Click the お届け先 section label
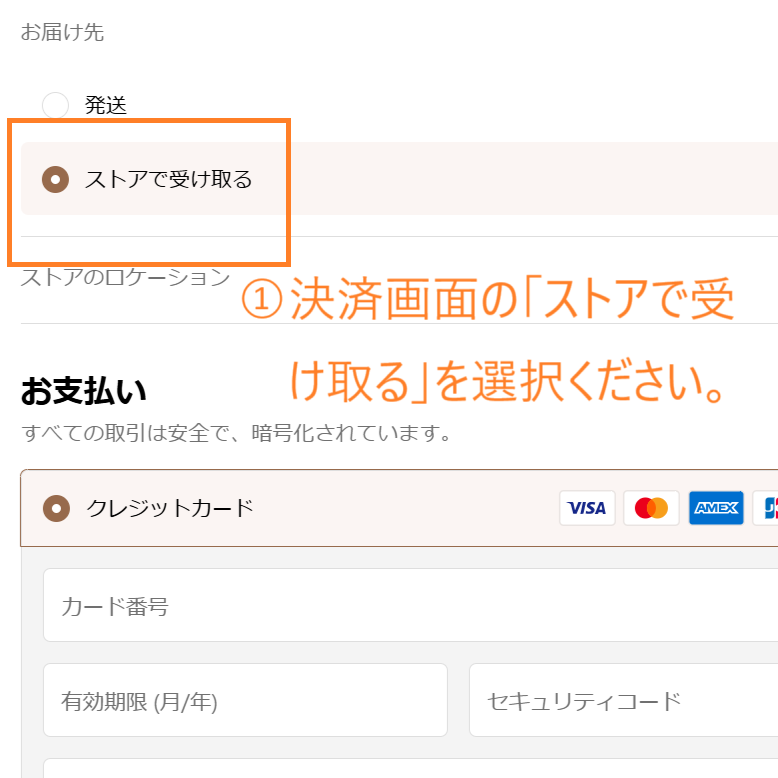 tap(62, 33)
